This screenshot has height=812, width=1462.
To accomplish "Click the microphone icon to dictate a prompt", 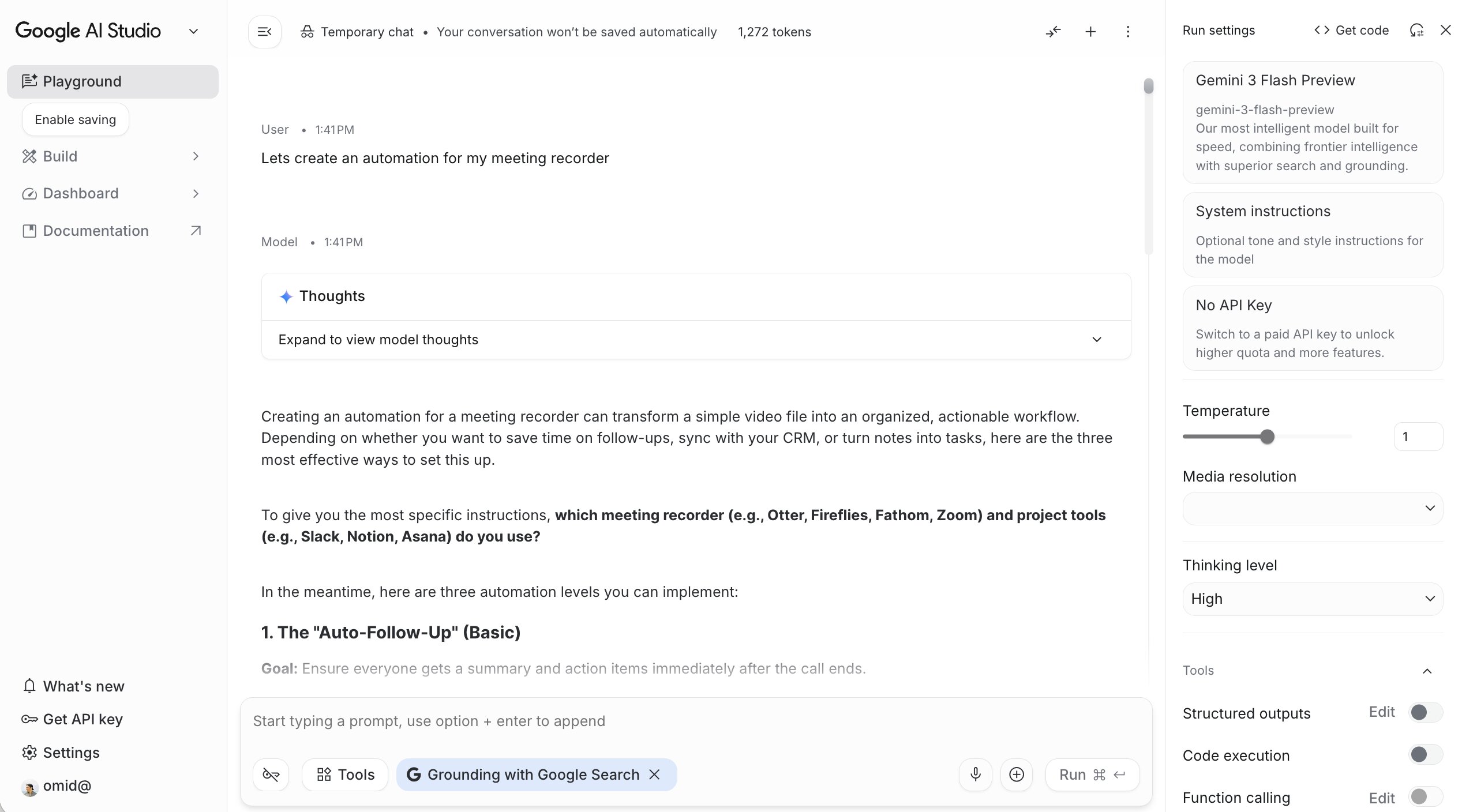I will click(975, 775).
